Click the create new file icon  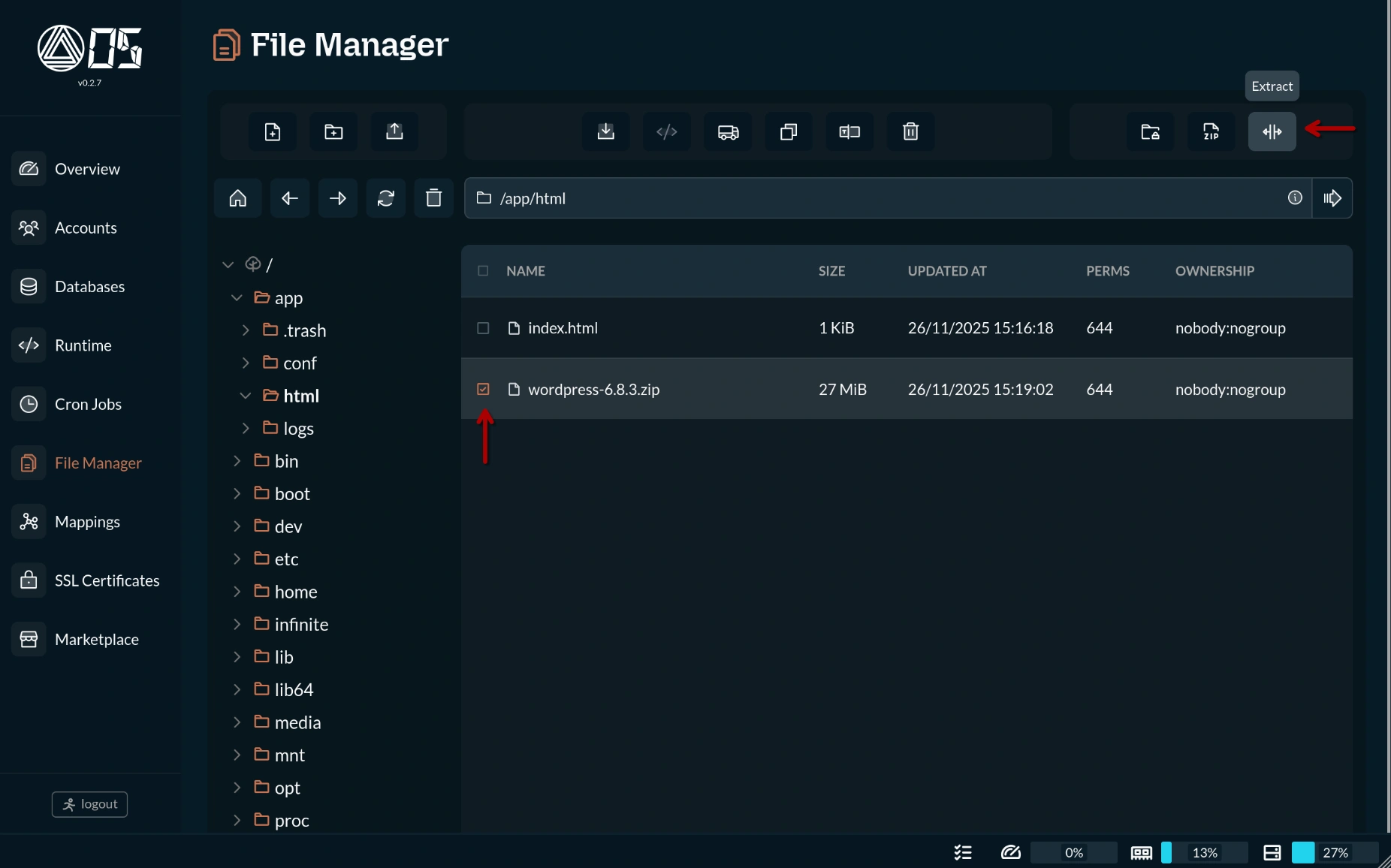pos(273,132)
